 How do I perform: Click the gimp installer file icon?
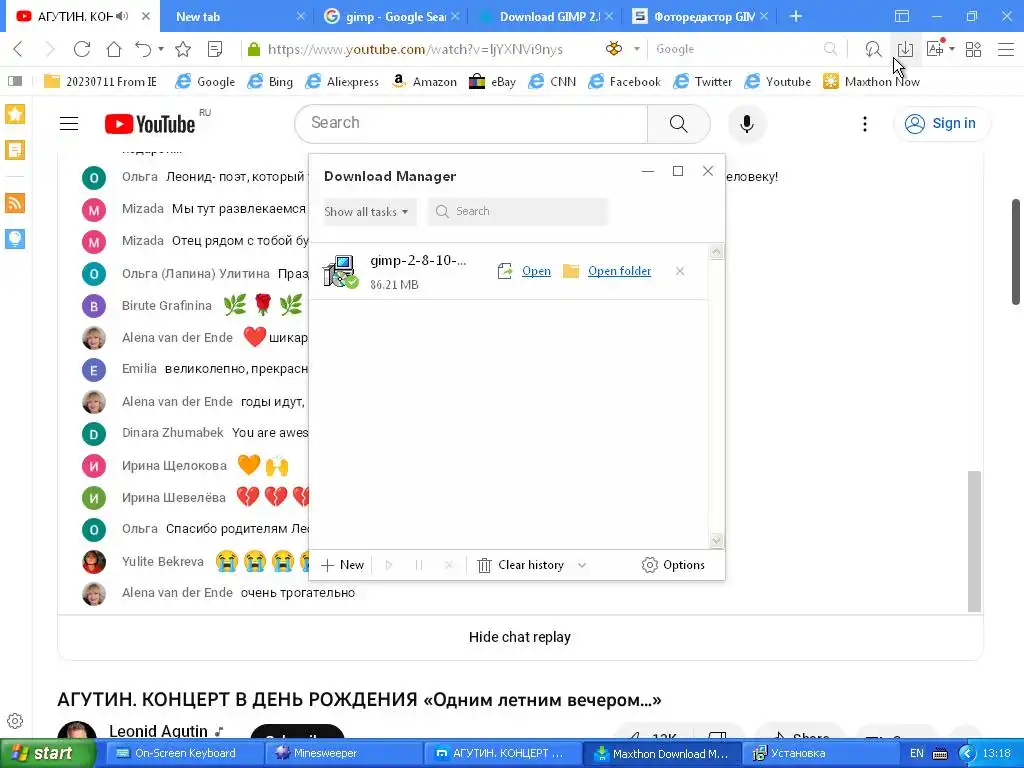(x=340, y=271)
